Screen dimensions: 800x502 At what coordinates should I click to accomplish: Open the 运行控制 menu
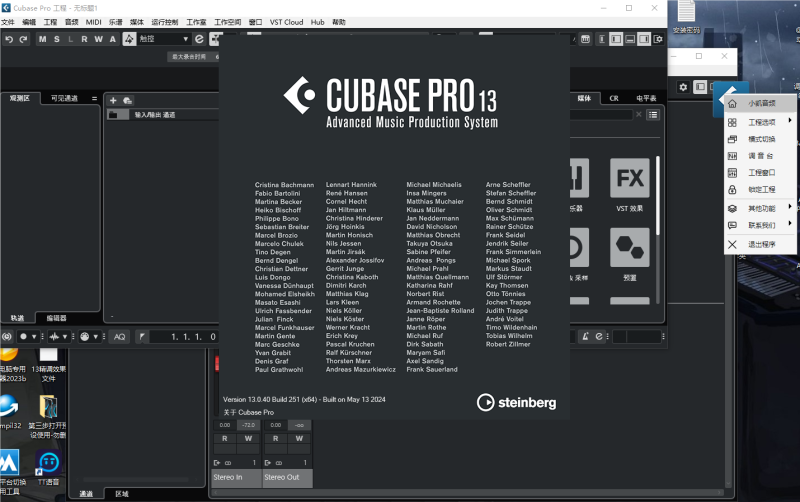[x=165, y=22]
